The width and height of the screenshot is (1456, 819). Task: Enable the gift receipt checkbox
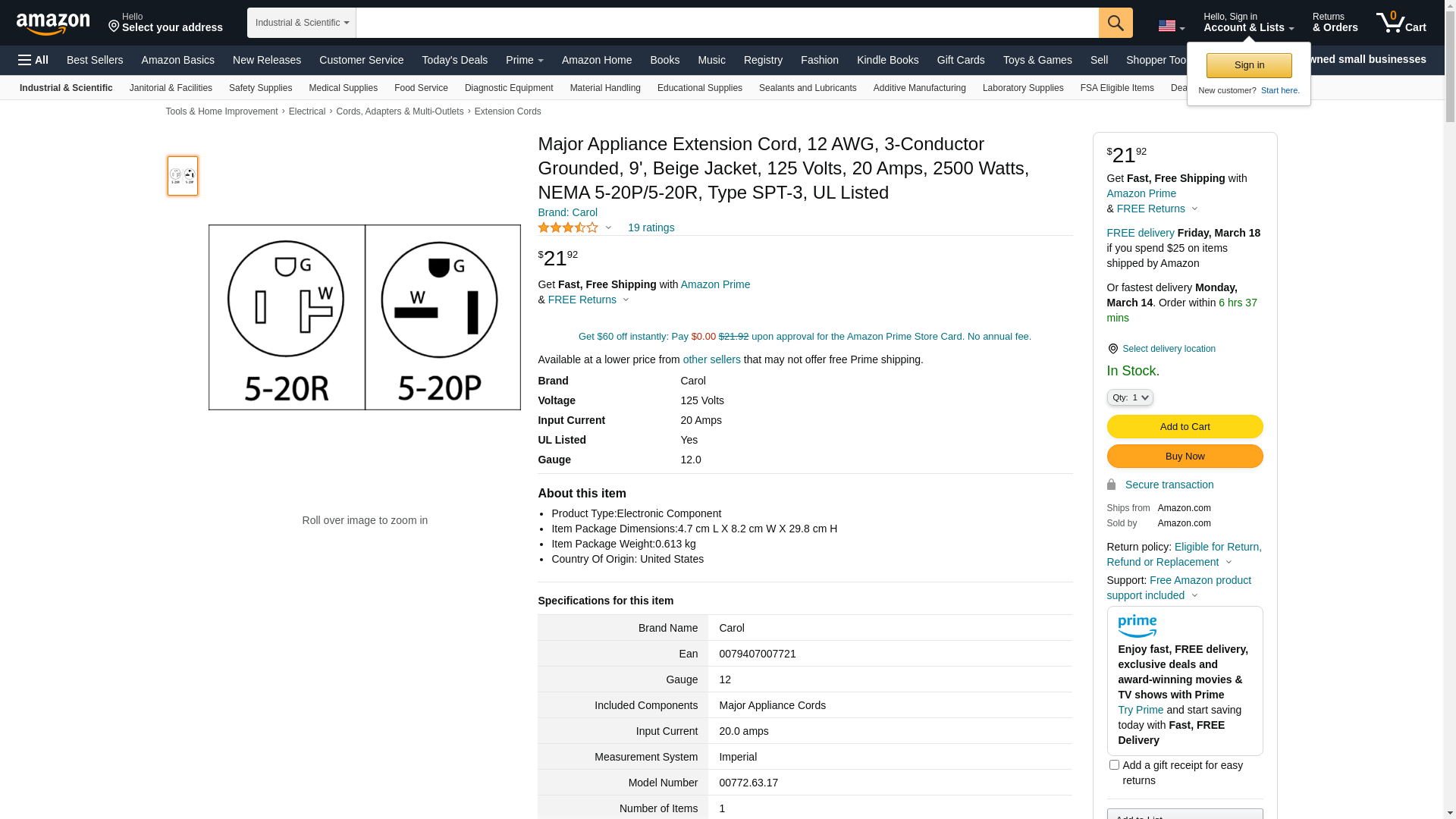1113,764
